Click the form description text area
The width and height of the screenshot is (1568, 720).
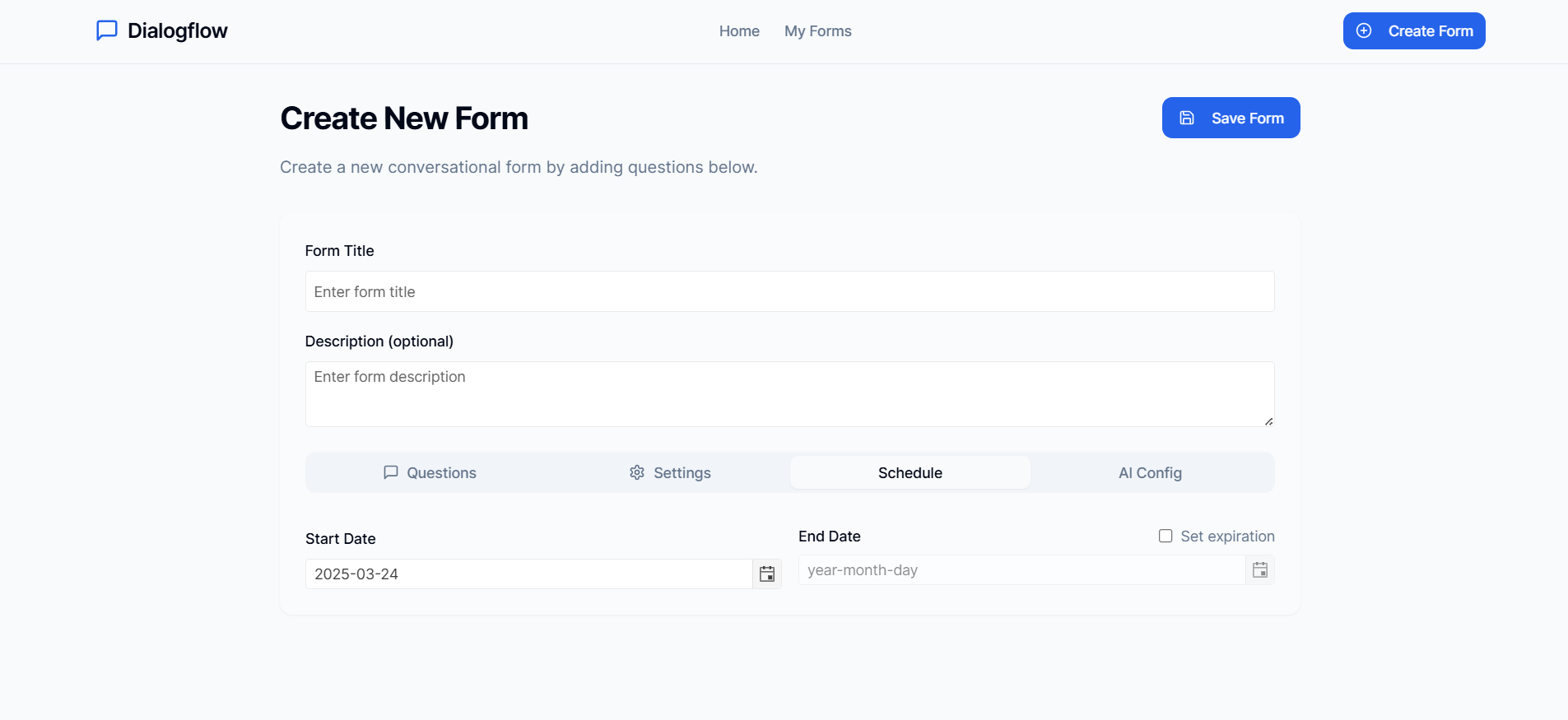coord(789,394)
